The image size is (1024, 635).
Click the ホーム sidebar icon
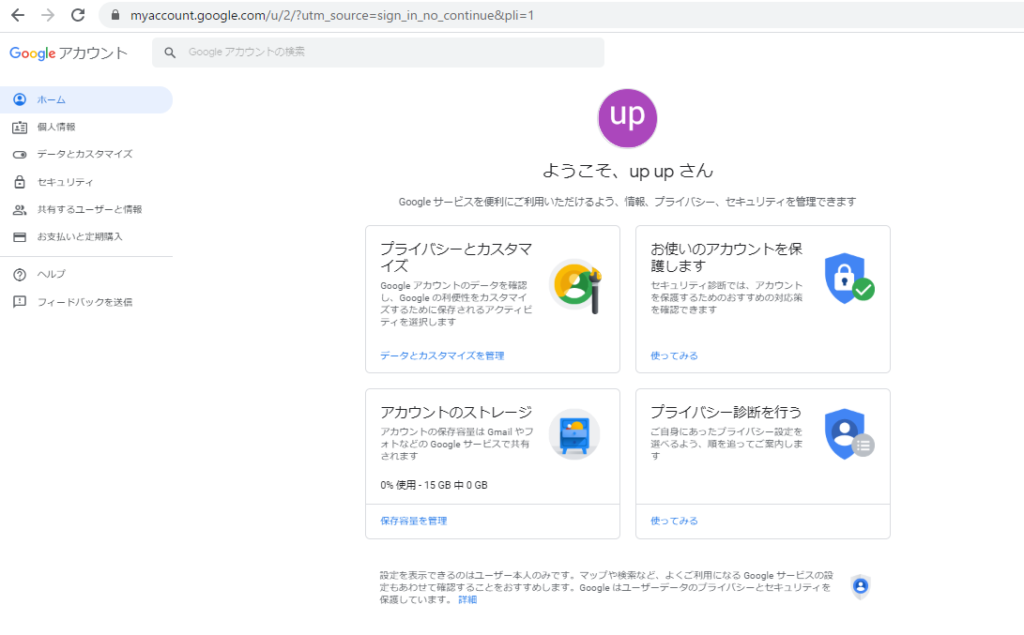pyautogui.click(x=20, y=99)
